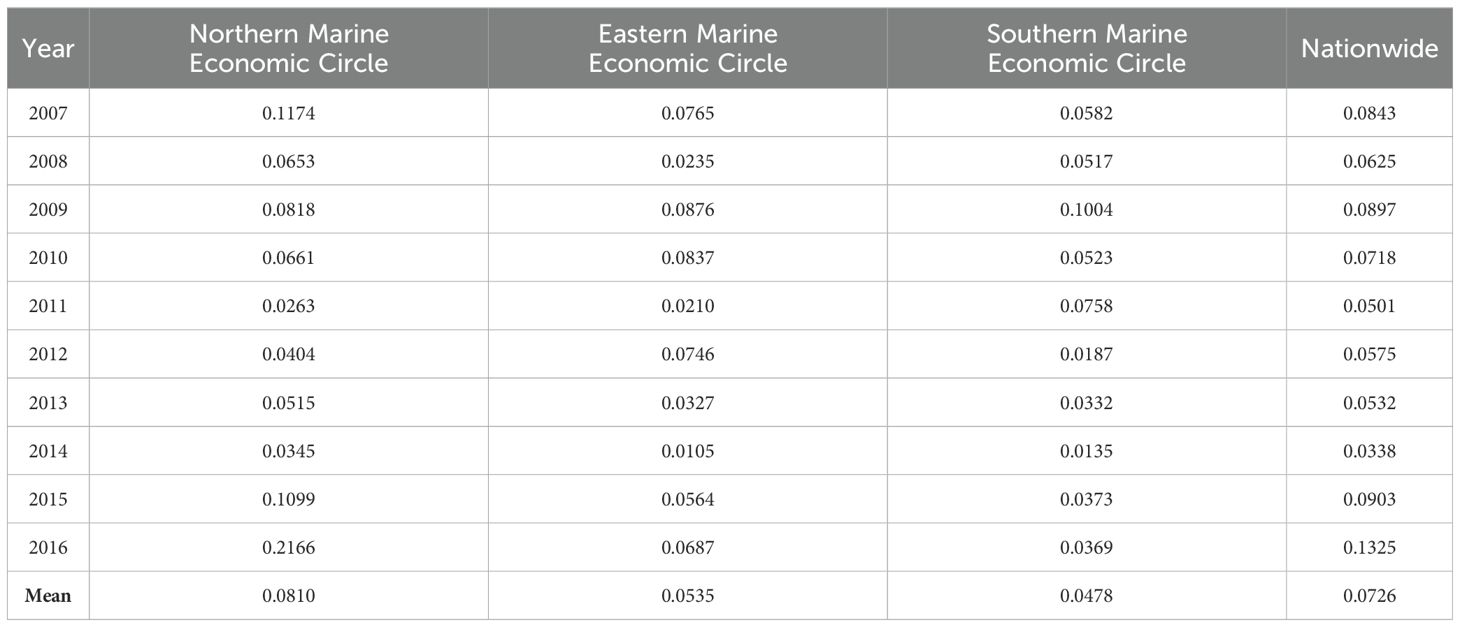Viewport: 1460px width, 627px height.
Task: Select the Eastern Marine Economic Circle header
Action: [688, 48]
